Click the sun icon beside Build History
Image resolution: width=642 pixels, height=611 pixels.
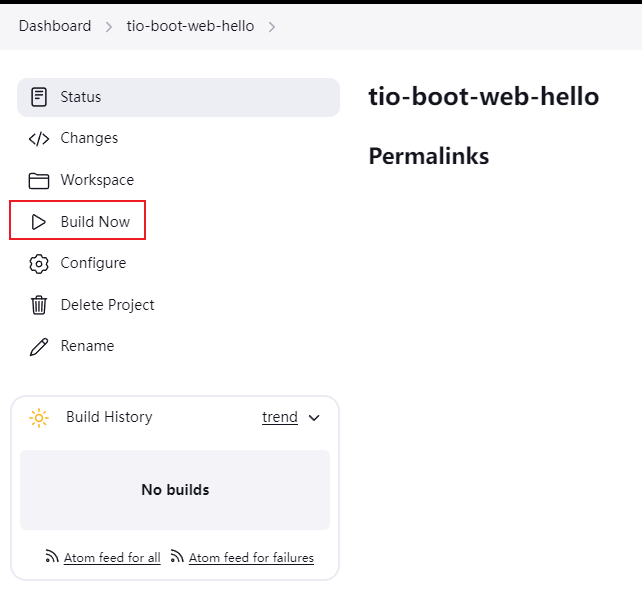[x=39, y=418]
